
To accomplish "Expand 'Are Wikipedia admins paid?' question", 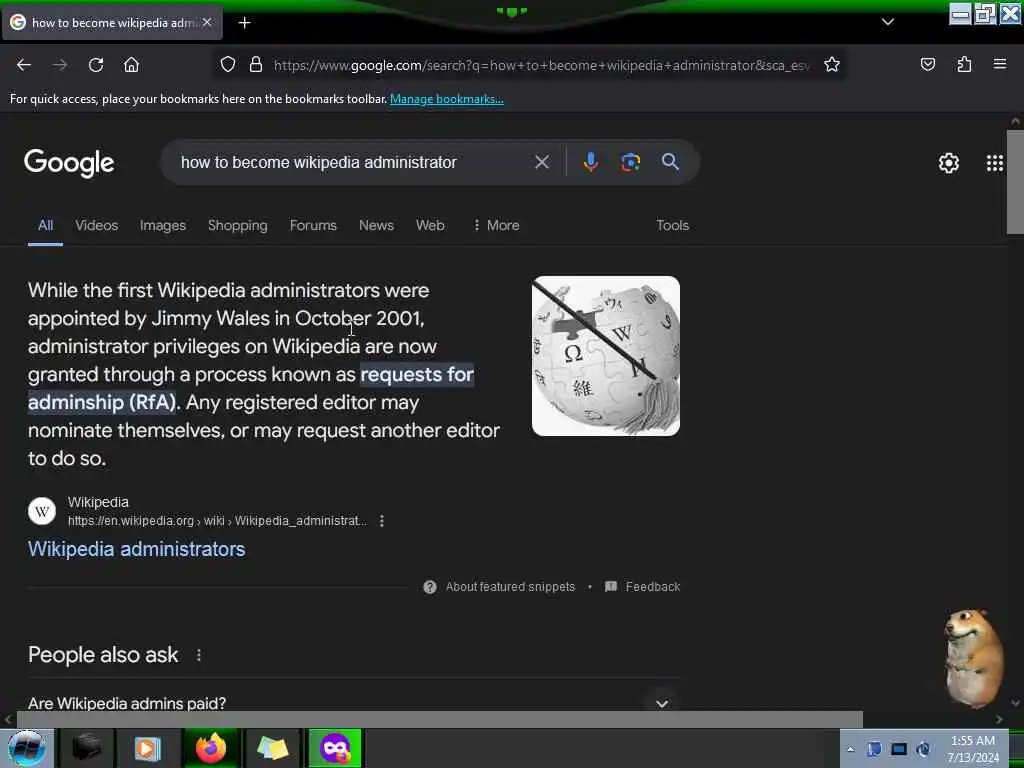I will coord(354,703).
